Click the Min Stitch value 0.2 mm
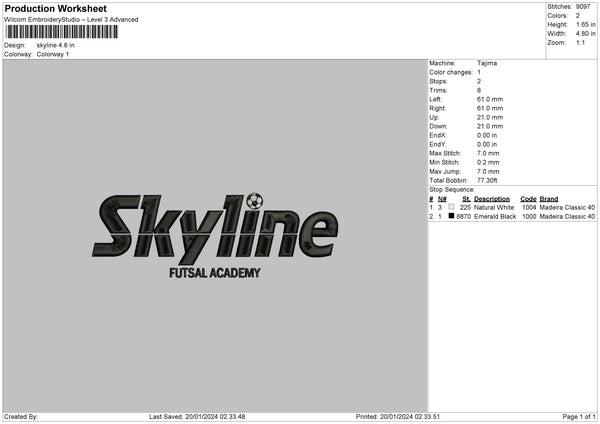600x424 pixels. [488, 163]
